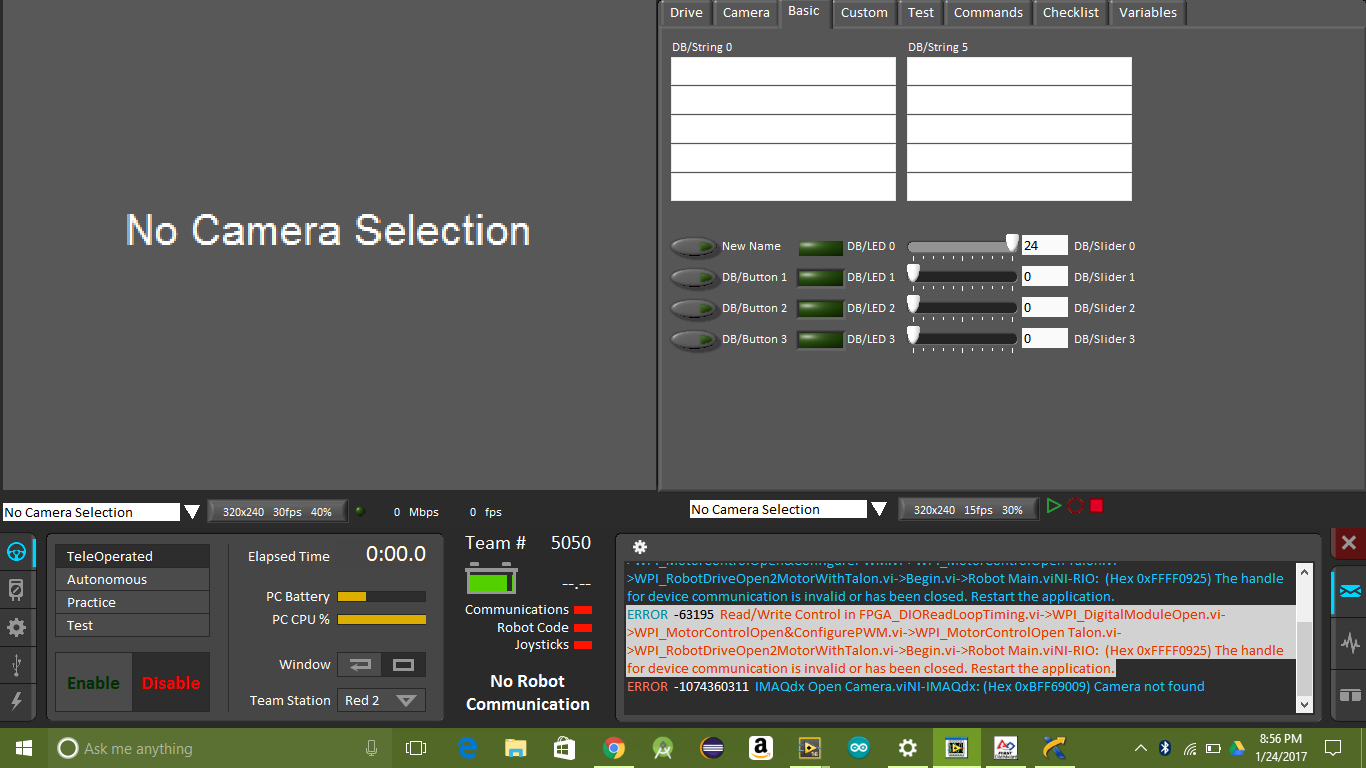Toggle DB/Button 2
This screenshot has width=1366, height=768.
[694, 308]
